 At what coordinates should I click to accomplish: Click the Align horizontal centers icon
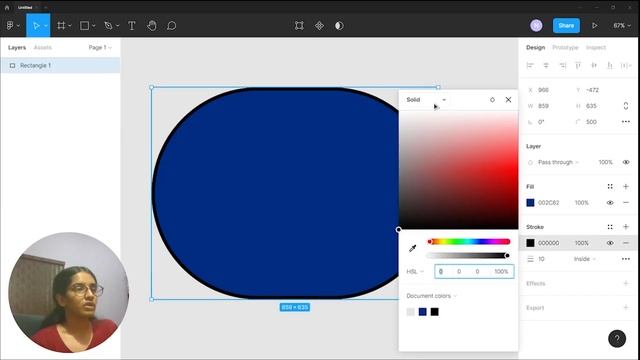coord(546,65)
